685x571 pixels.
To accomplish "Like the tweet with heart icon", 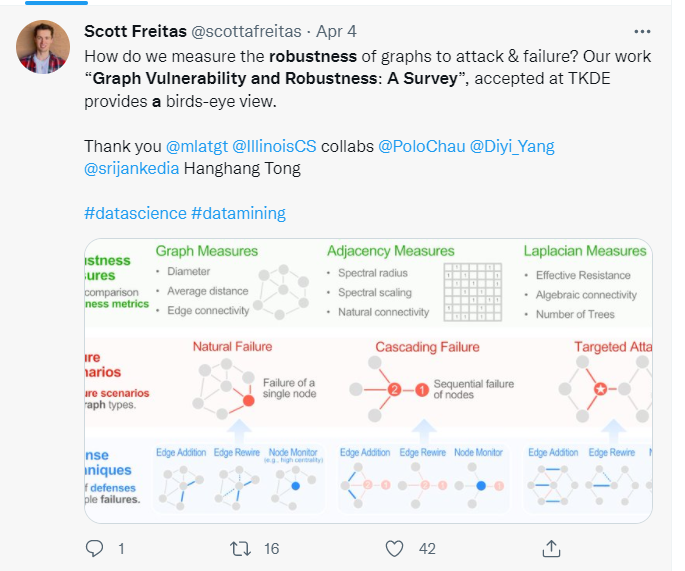I will pos(395,548).
